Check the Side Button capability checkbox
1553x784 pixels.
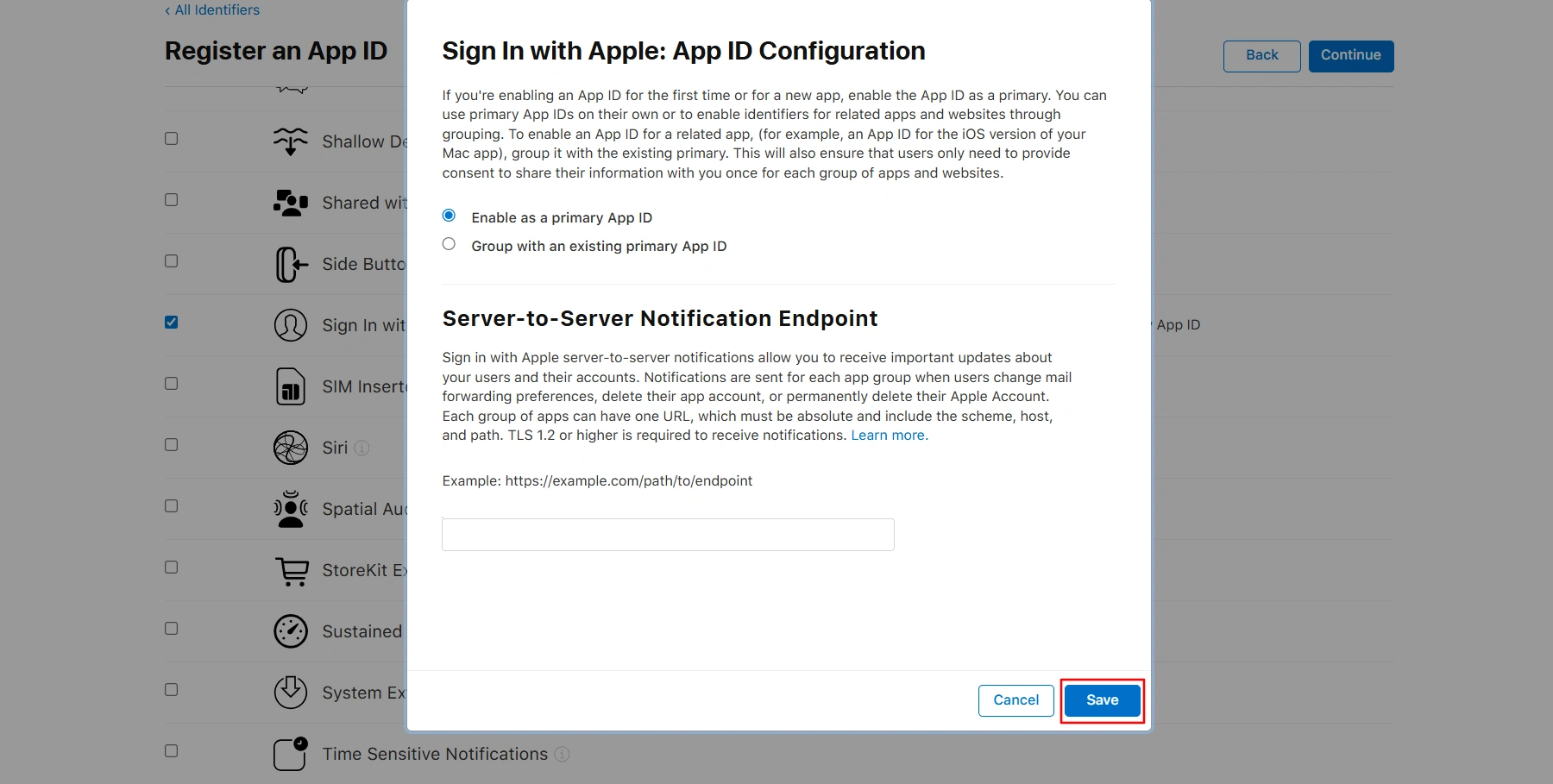click(172, 261)
